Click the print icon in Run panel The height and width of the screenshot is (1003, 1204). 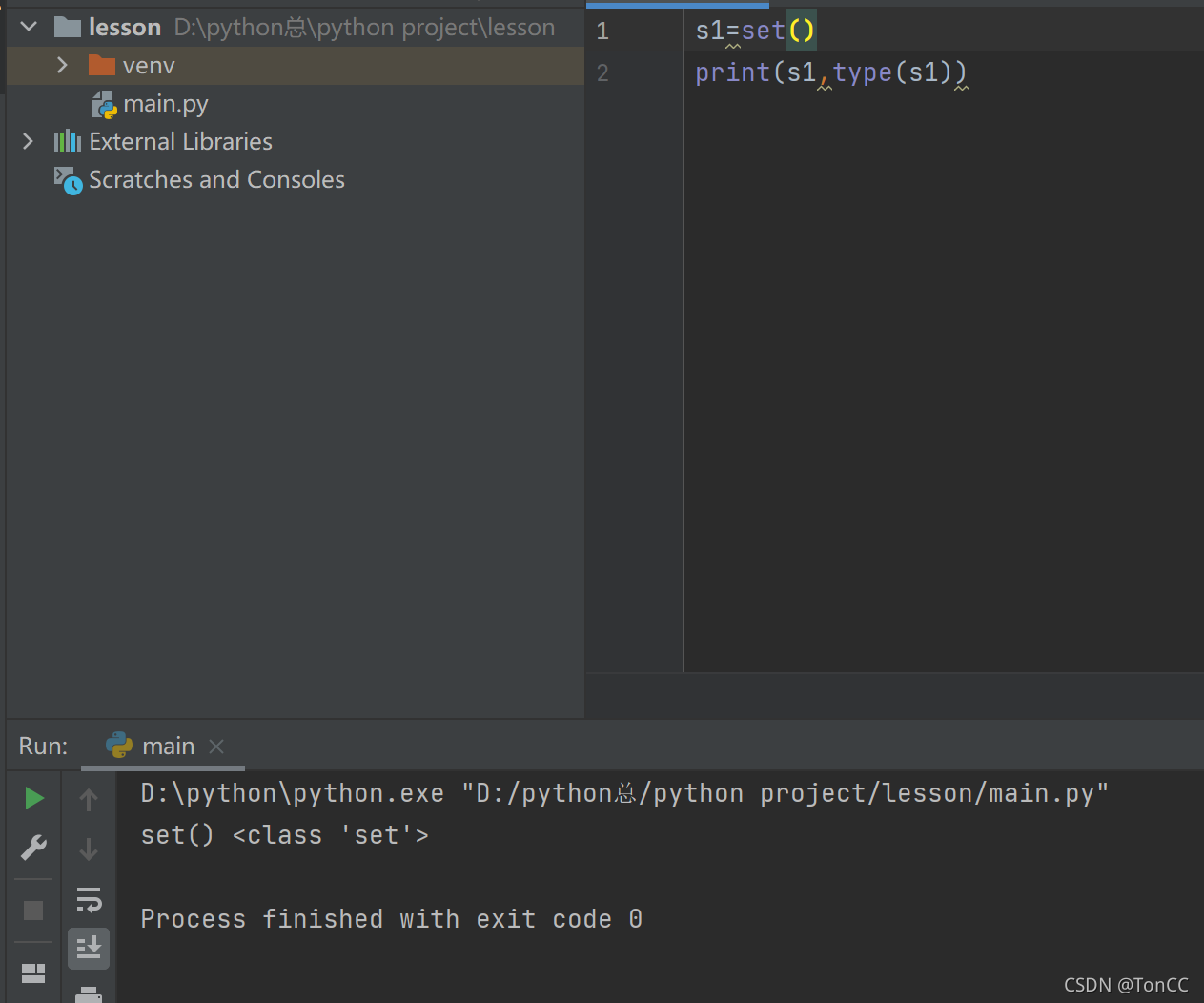click(x=89, y=994)
